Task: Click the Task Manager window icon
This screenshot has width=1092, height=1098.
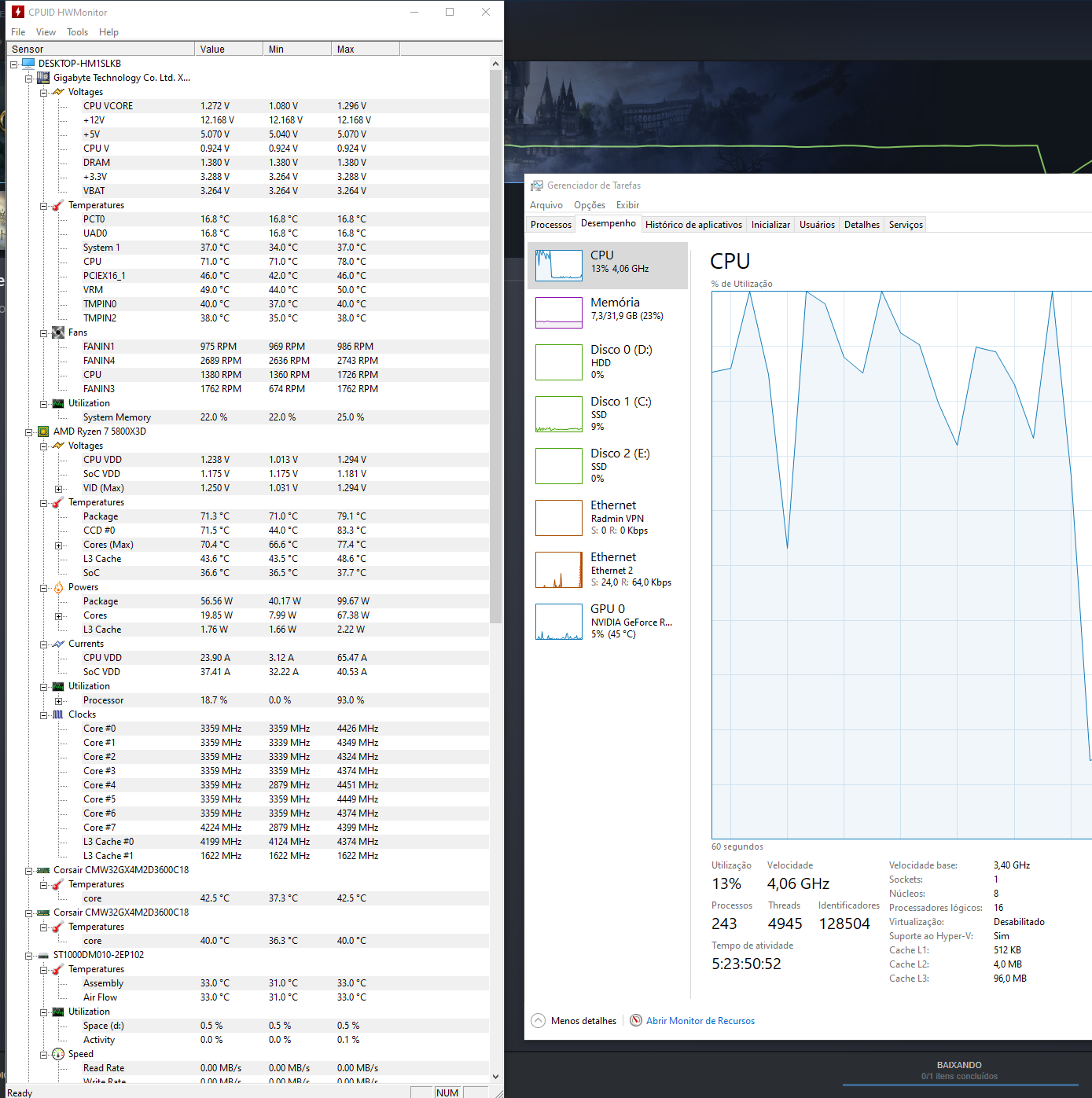Action: (537, 185)
